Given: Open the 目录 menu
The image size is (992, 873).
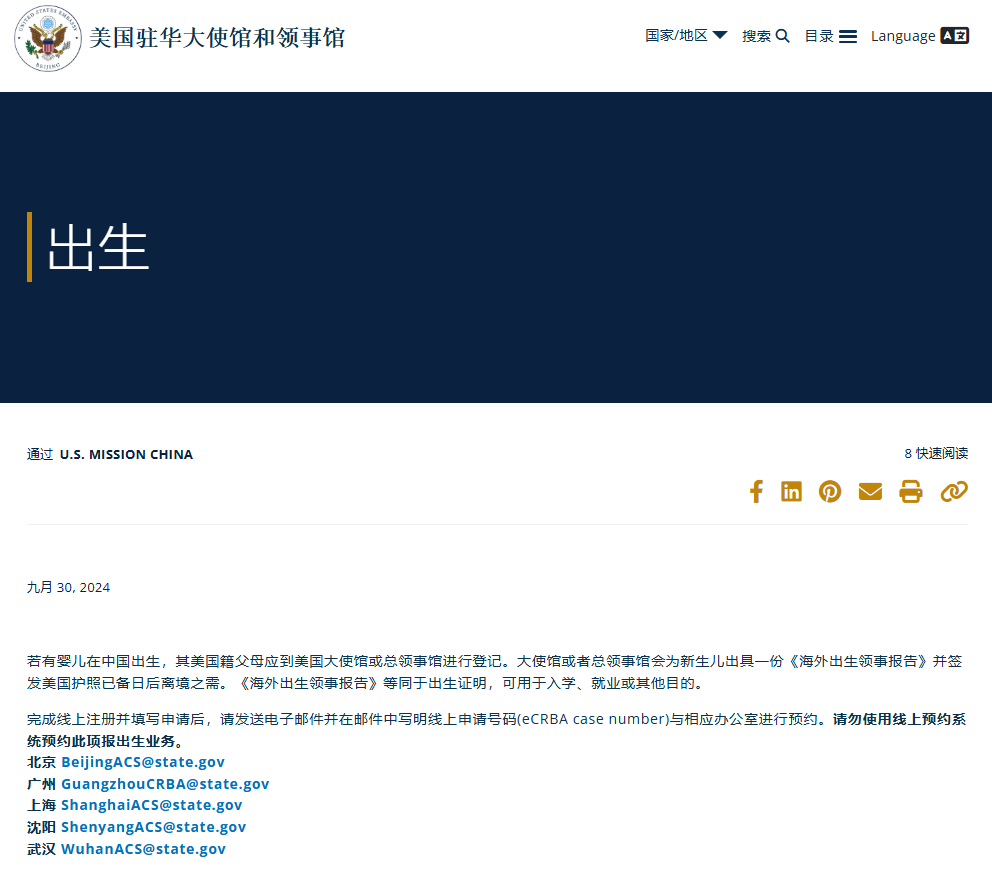Looking at the screenshot, I should (x=831, y=36).
